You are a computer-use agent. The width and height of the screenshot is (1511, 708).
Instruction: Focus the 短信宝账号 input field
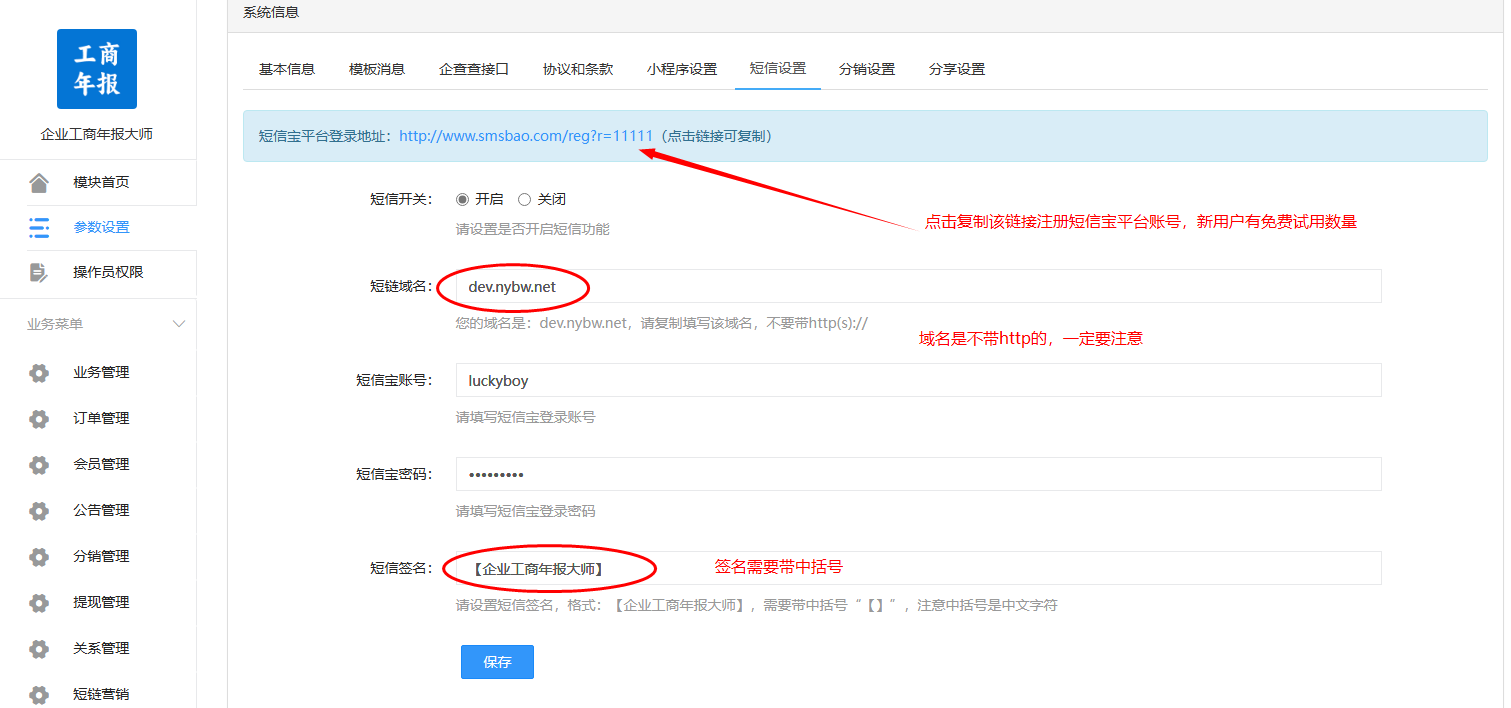tap(918, 380)
